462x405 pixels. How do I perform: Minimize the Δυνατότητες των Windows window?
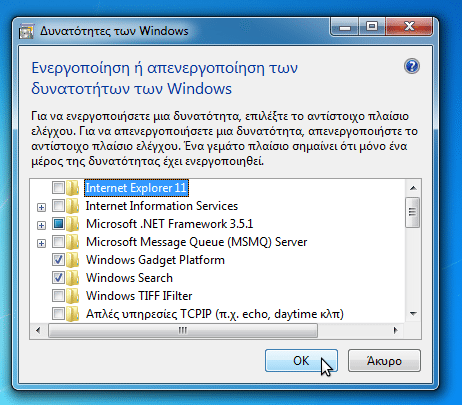(x=345, y=27)
